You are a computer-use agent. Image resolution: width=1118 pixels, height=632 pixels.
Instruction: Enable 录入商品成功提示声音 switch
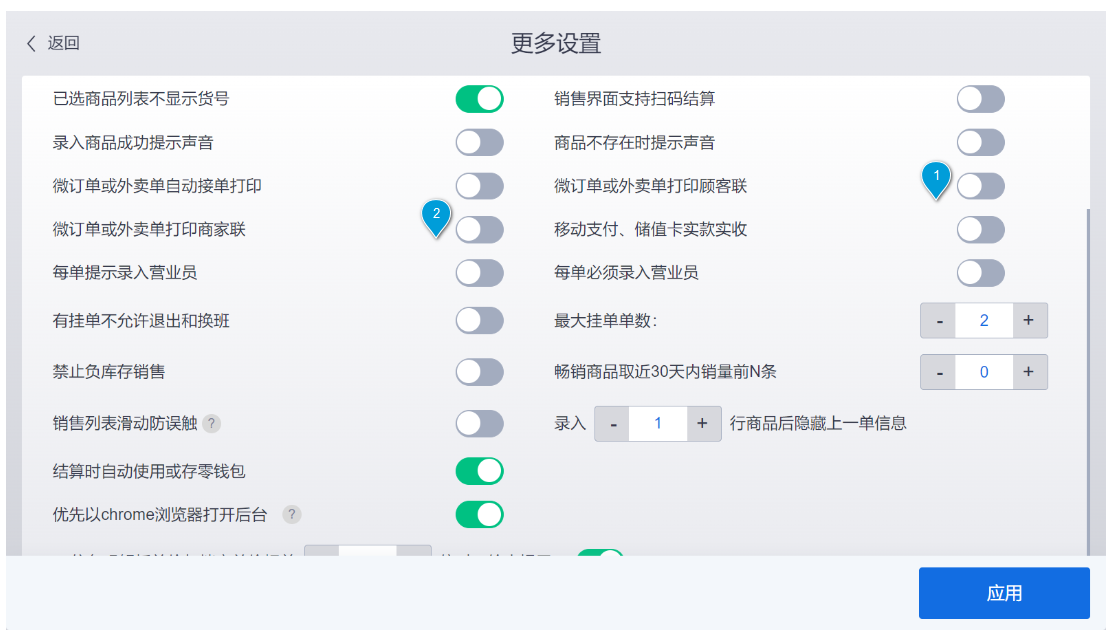(480, 143)
